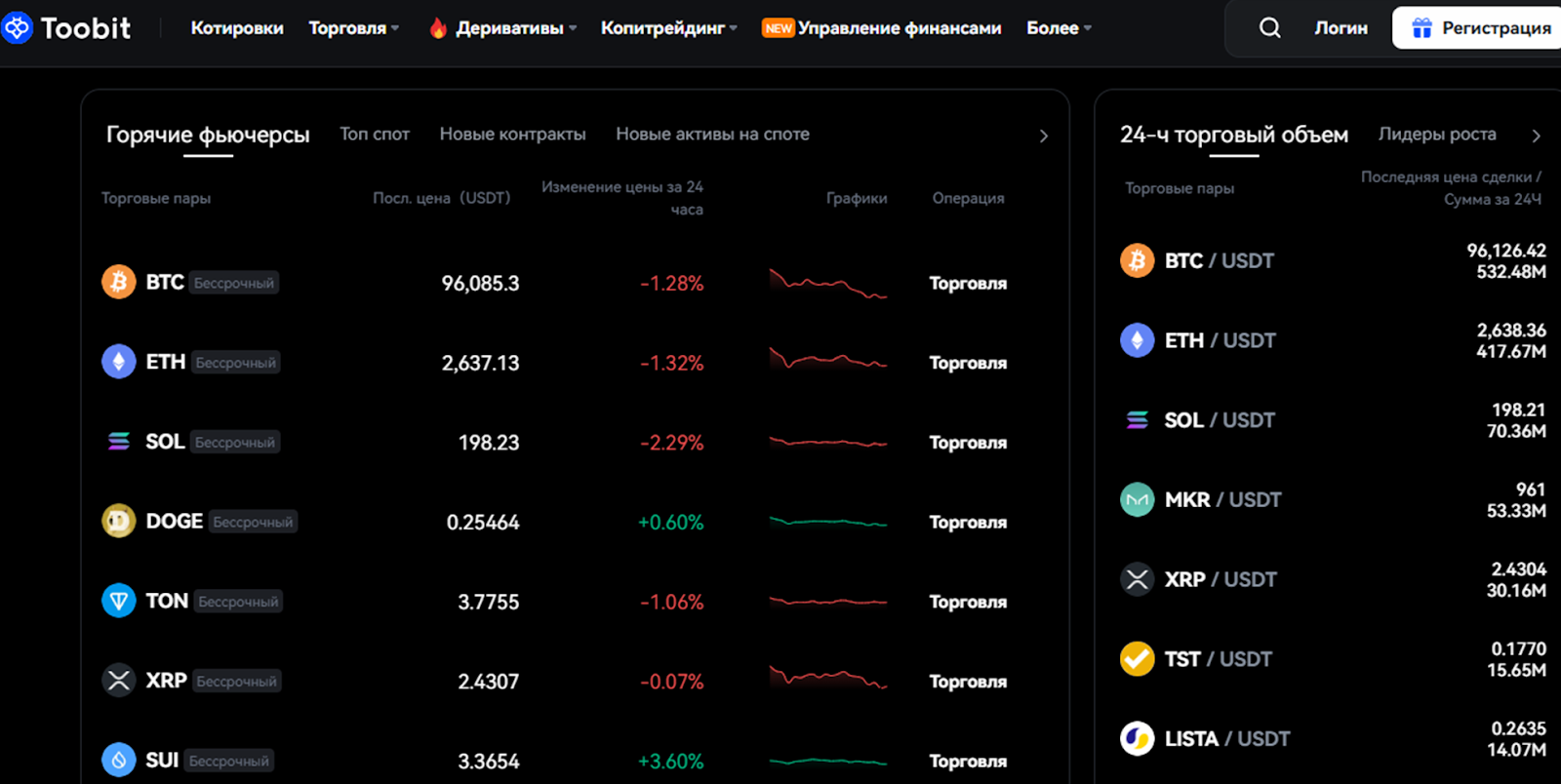Switch to Новые активы на споте tab
The image size is (1561, 784).
pyautogui.click(x=712, y=135)
